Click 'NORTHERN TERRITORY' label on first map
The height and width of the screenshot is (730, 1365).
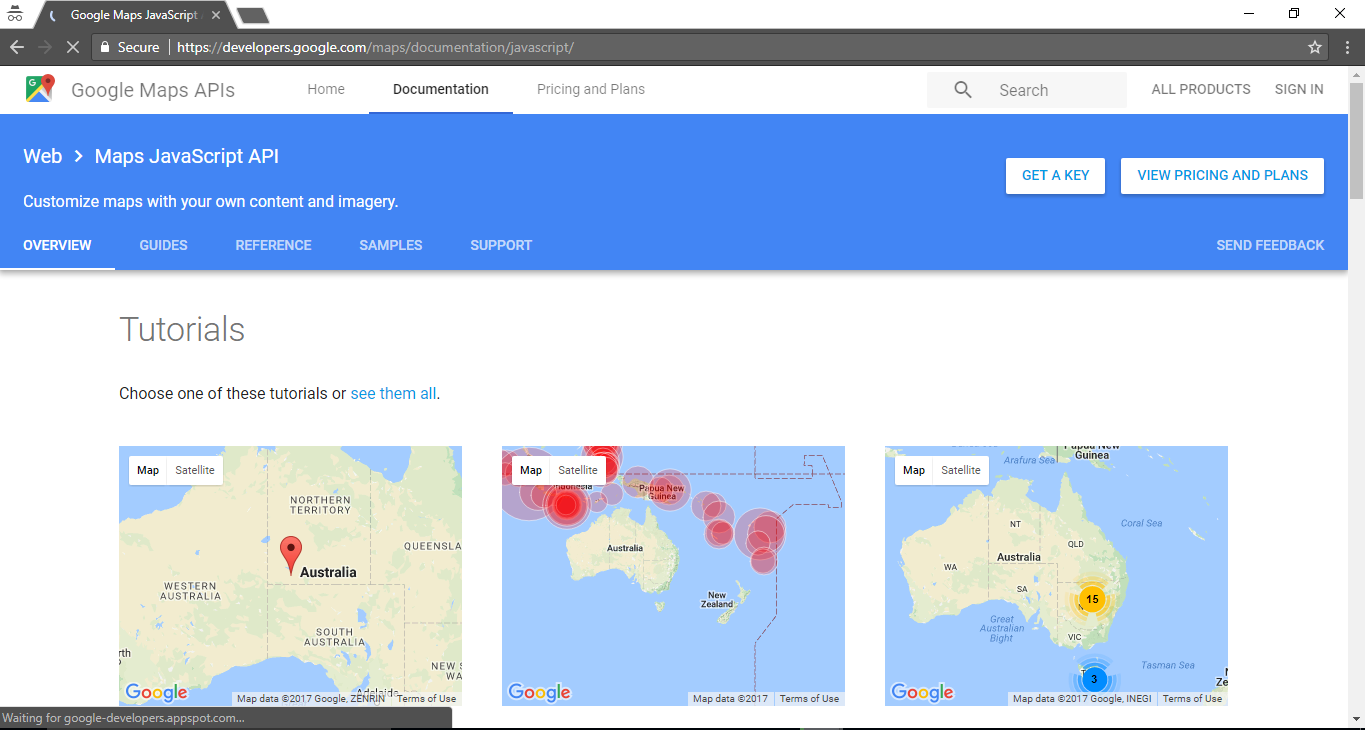coord(320,504)
